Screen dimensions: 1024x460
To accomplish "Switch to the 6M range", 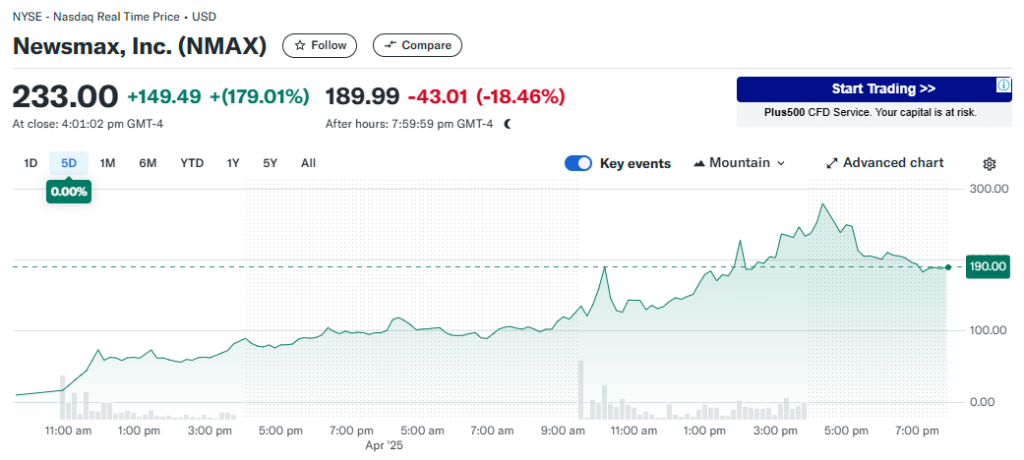I will pyautogui.click(x=147, y=163).
